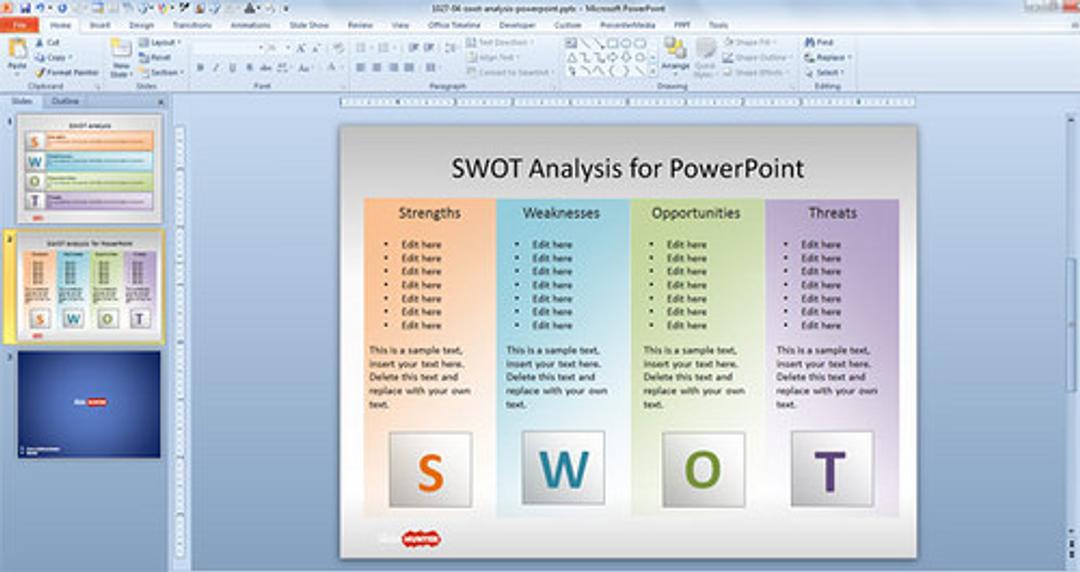Image resolution: width=1080 pixels, height=572 pixels.
Task: Select the text box shape in gallery
Action: point(571,43)
